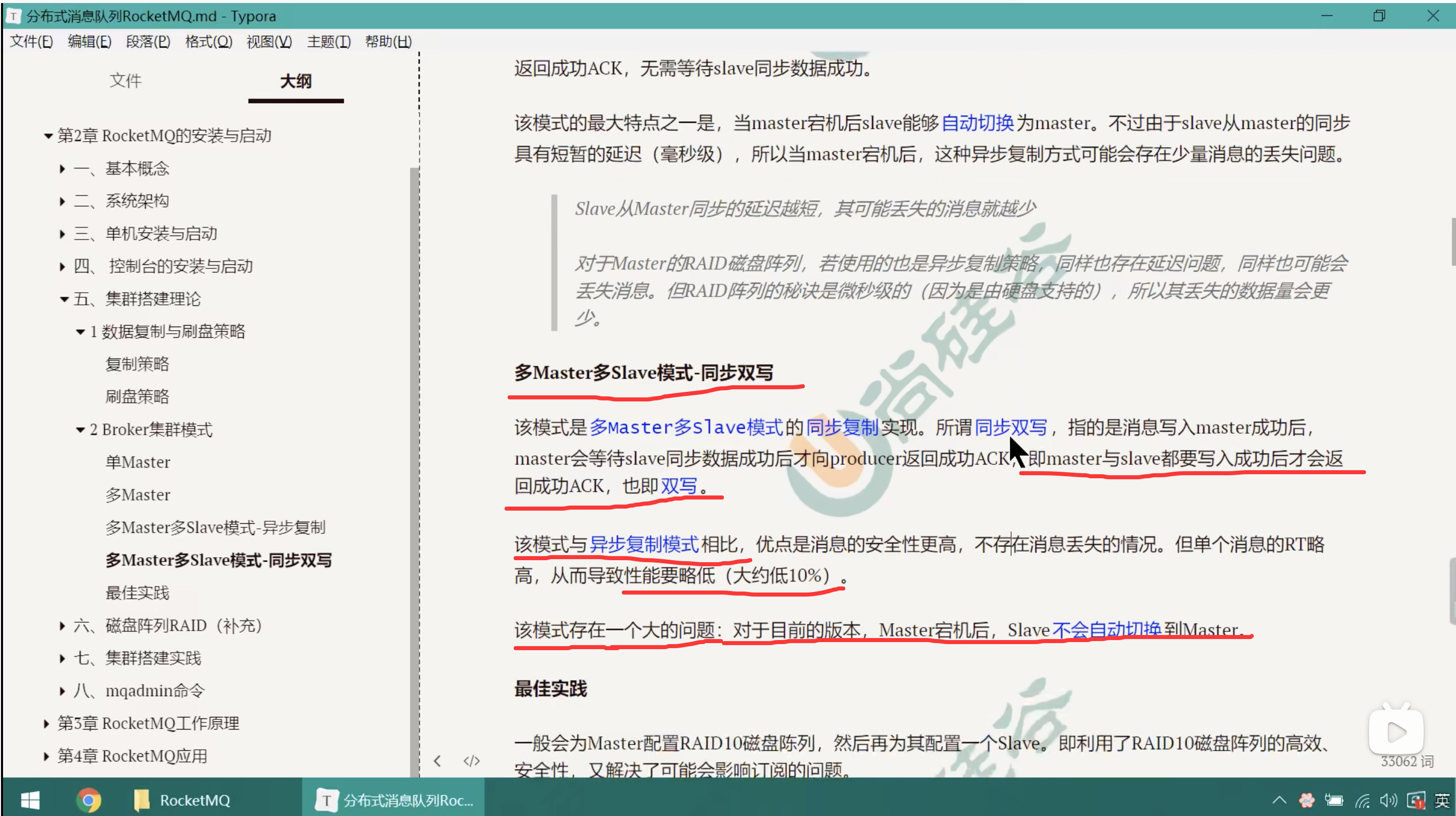Click the 不会自动切换 highlighted link text
The image size is (1456, 816).
tap(1106, 629)
